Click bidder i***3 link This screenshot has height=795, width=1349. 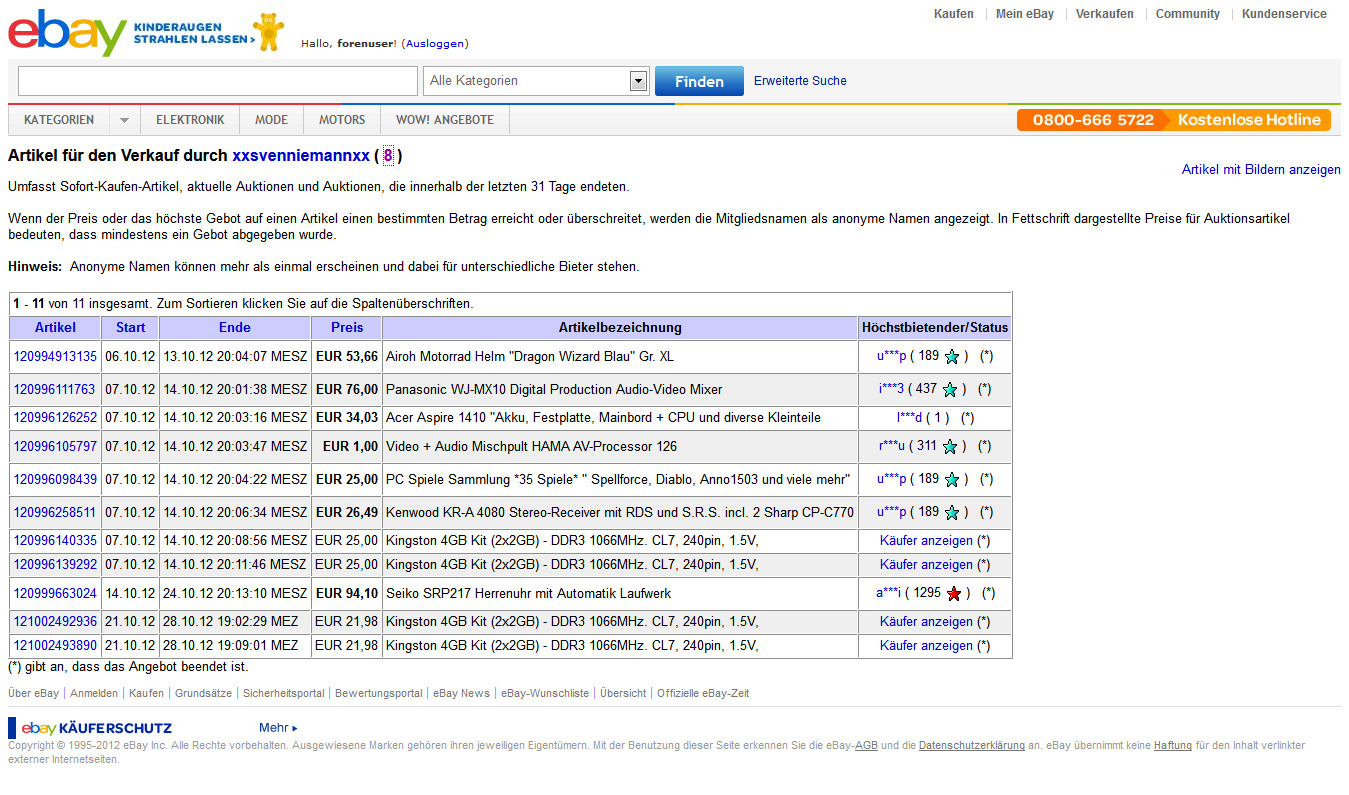[892, 389]
